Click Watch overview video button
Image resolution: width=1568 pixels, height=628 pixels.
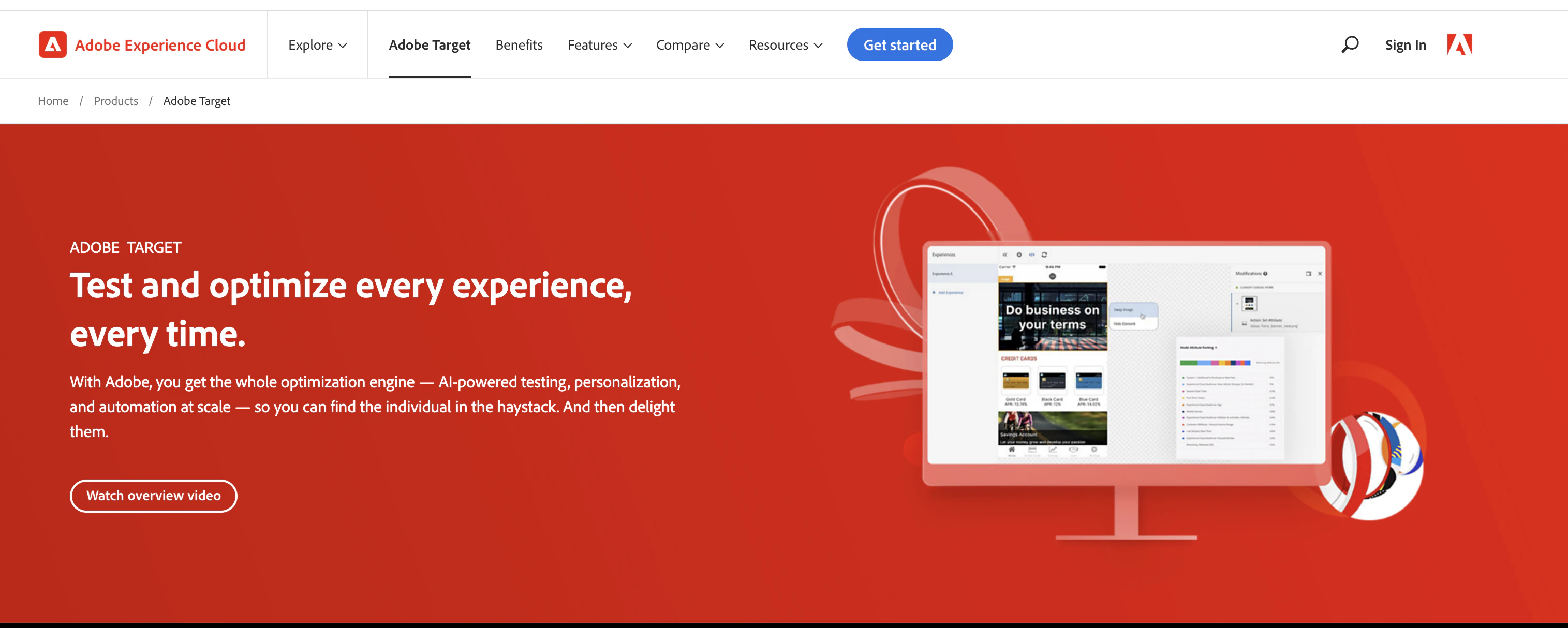[x=153, y=496]
